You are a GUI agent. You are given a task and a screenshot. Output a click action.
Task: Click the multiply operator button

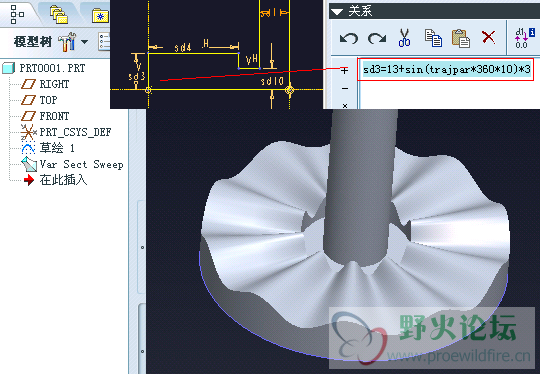click(x=345, y=106)
